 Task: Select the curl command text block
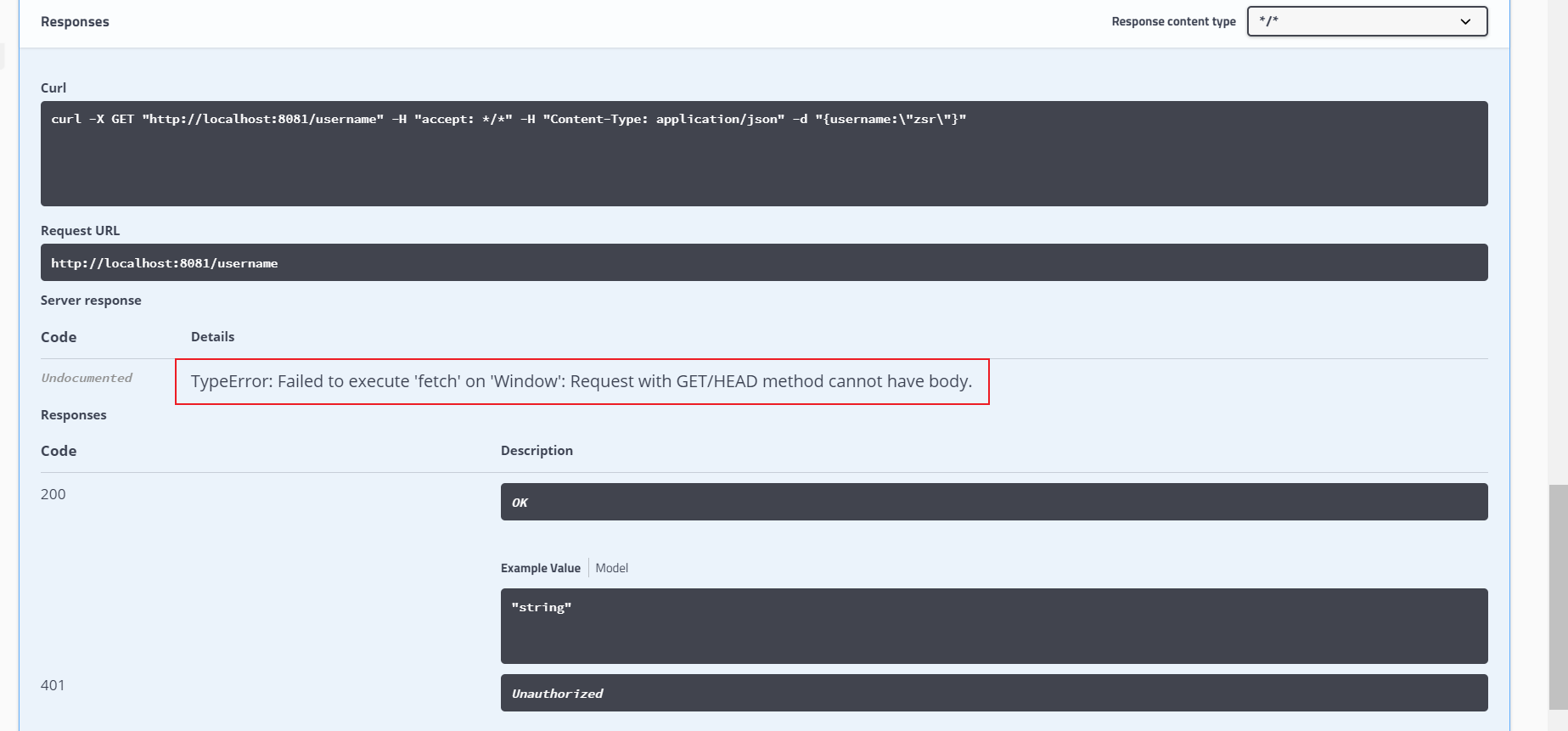pos(764,154)
